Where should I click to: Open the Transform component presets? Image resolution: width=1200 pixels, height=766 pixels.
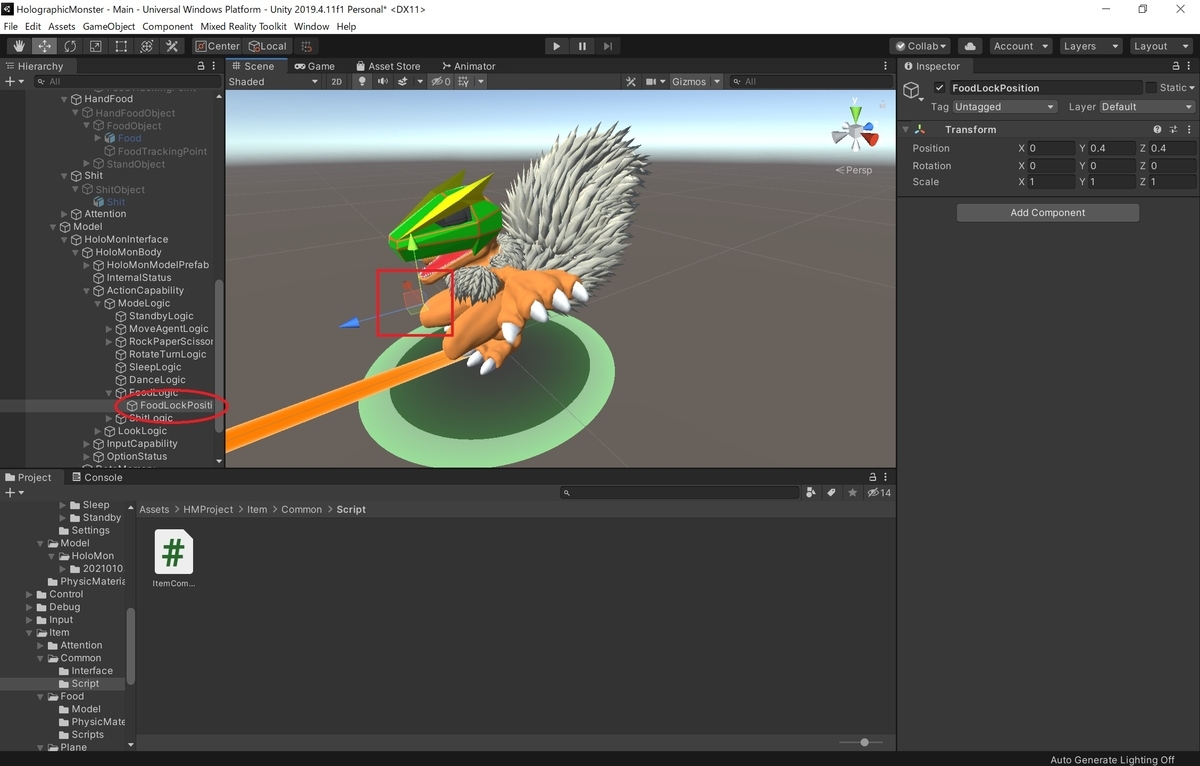1173,129
